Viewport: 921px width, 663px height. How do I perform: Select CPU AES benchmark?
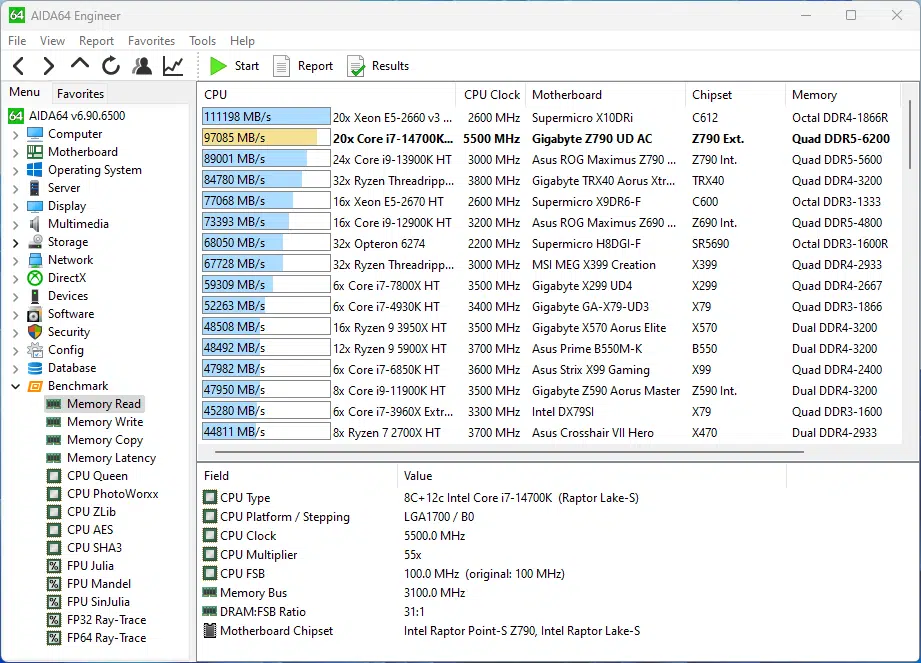(90, 530)
